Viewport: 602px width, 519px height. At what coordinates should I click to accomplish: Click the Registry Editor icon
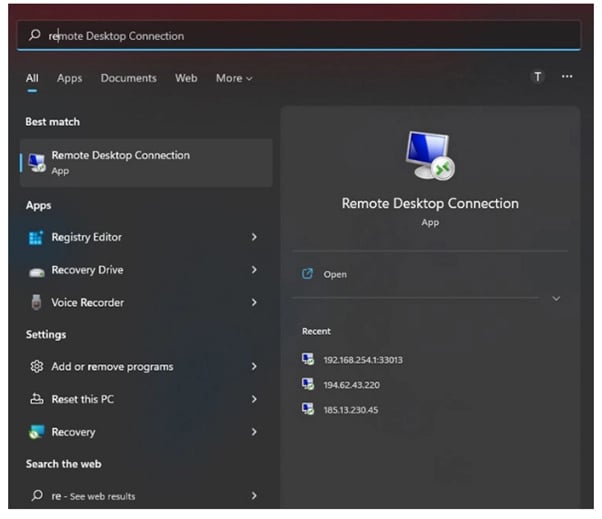coord(36,237)
